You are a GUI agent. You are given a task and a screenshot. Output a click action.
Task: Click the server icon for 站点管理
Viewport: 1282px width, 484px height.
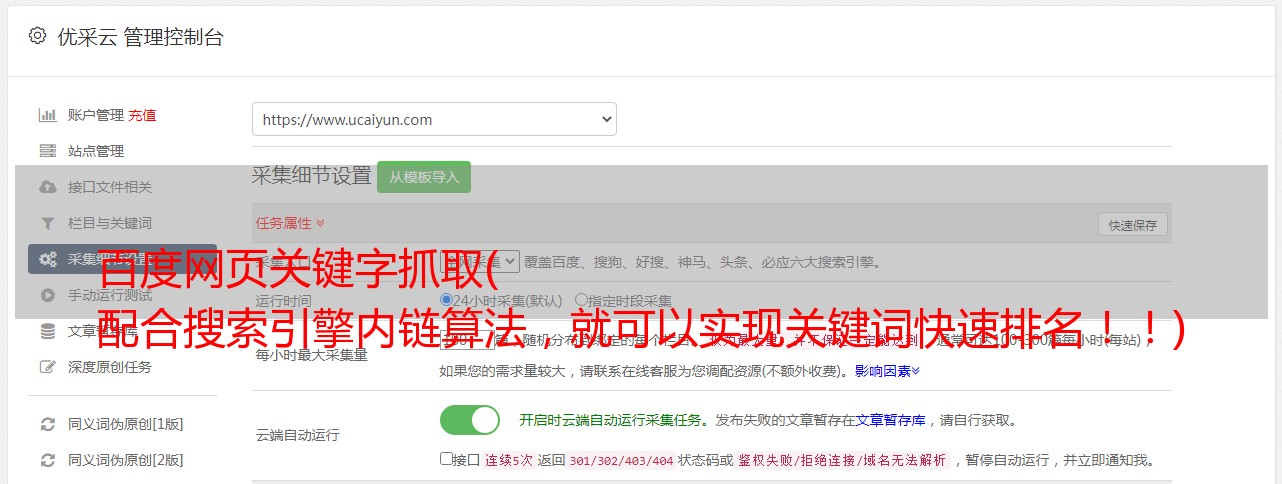[x=47, y=151]
